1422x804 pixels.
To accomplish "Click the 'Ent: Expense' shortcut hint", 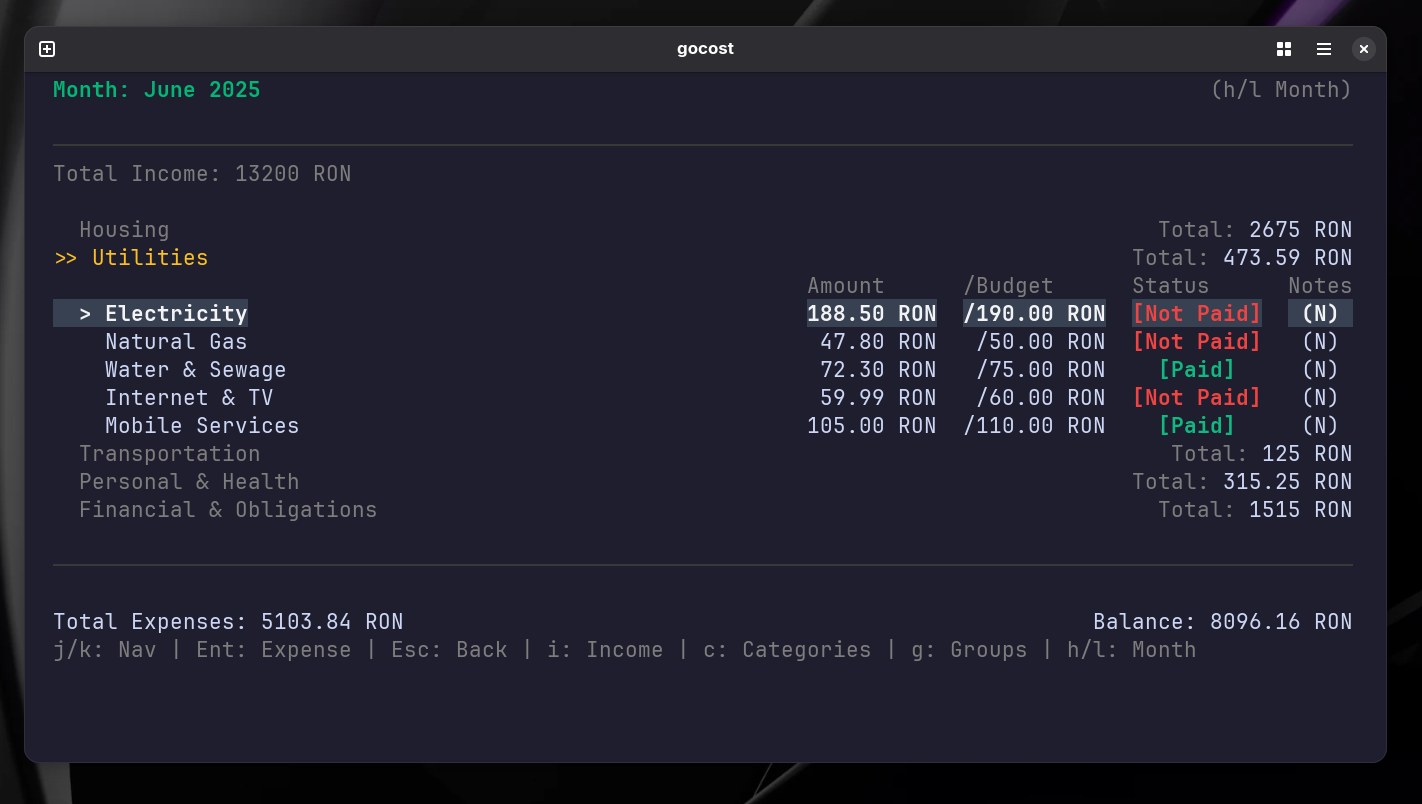I will pos(274,650).
